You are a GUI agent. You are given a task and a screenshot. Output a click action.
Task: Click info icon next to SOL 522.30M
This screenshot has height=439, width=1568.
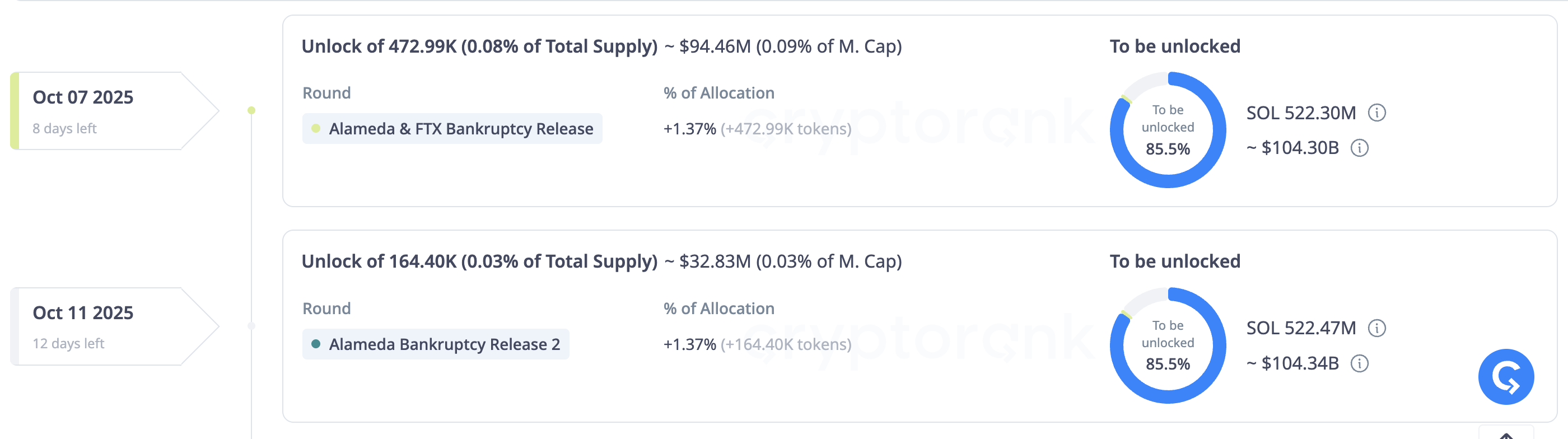[x=1377, y=113]
